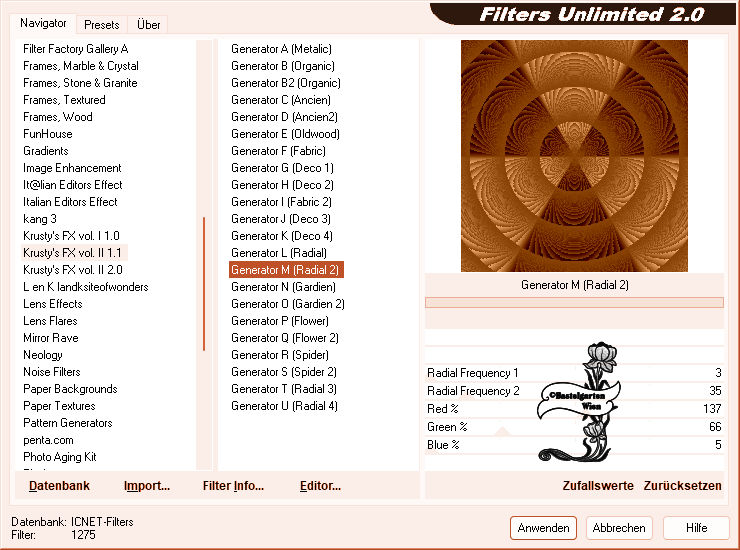
Task: Select the Navigator tab
Action: click(43, 23)
